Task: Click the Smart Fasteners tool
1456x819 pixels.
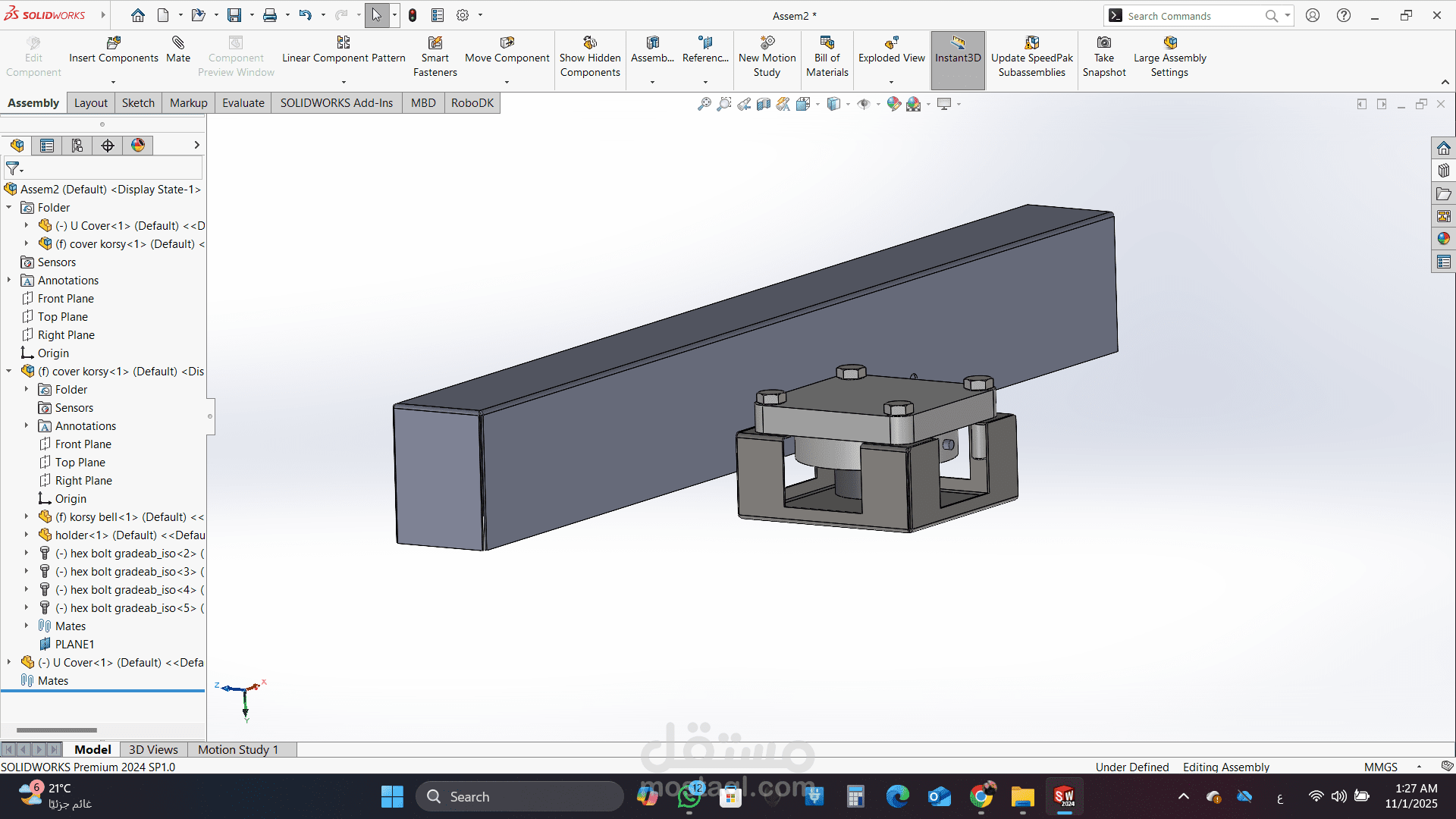Action: click(x=435, y=56)
